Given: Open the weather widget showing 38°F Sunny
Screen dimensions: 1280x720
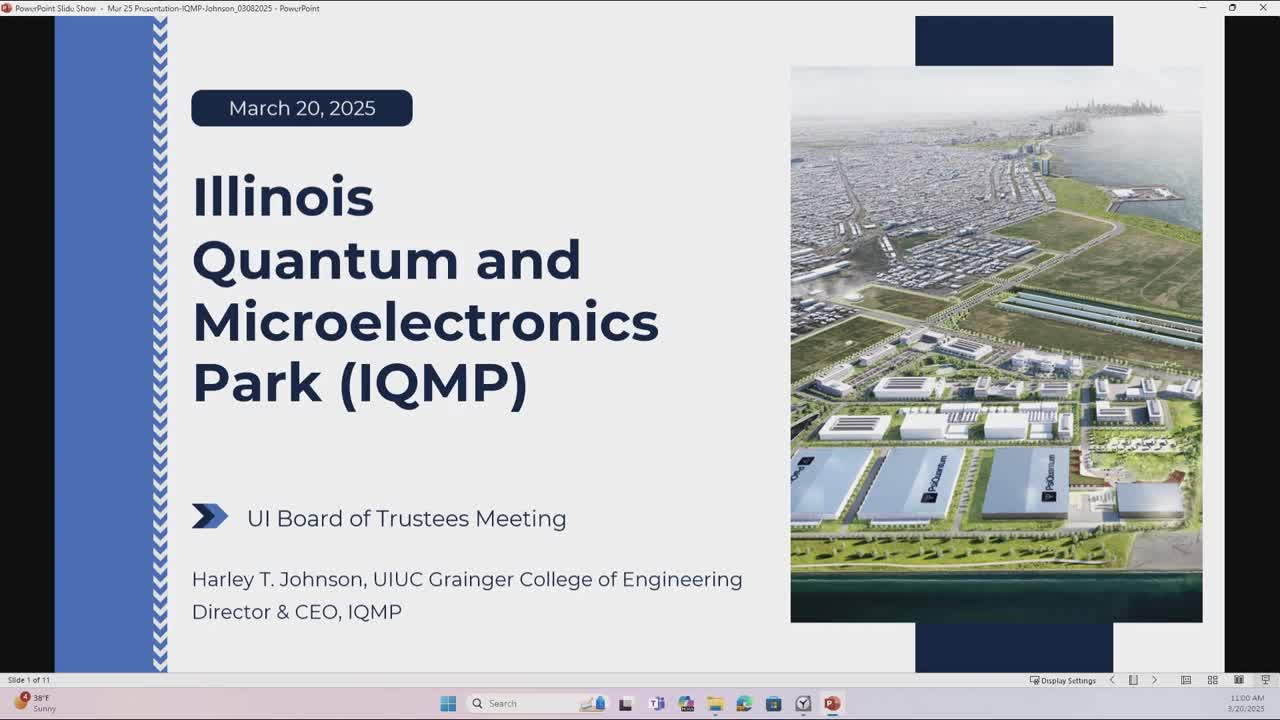Looking at the screenshot, I should [35, 703].
